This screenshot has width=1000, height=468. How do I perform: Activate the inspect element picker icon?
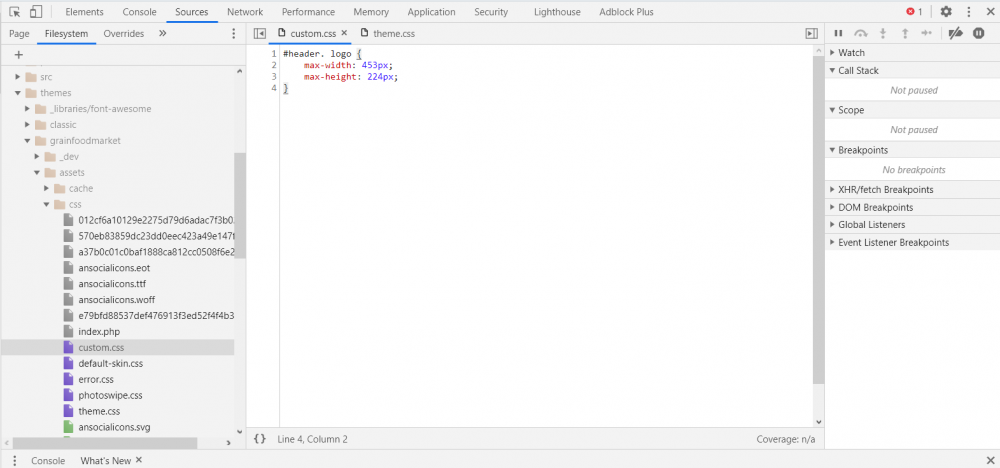pos(15,11)
